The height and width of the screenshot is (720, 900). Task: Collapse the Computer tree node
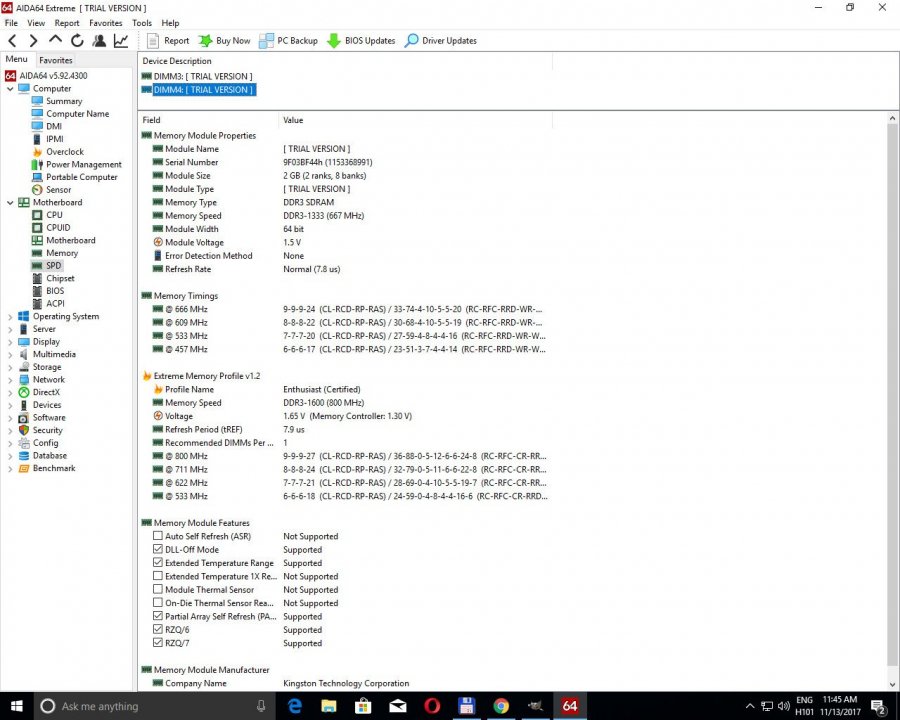(10, 88)
